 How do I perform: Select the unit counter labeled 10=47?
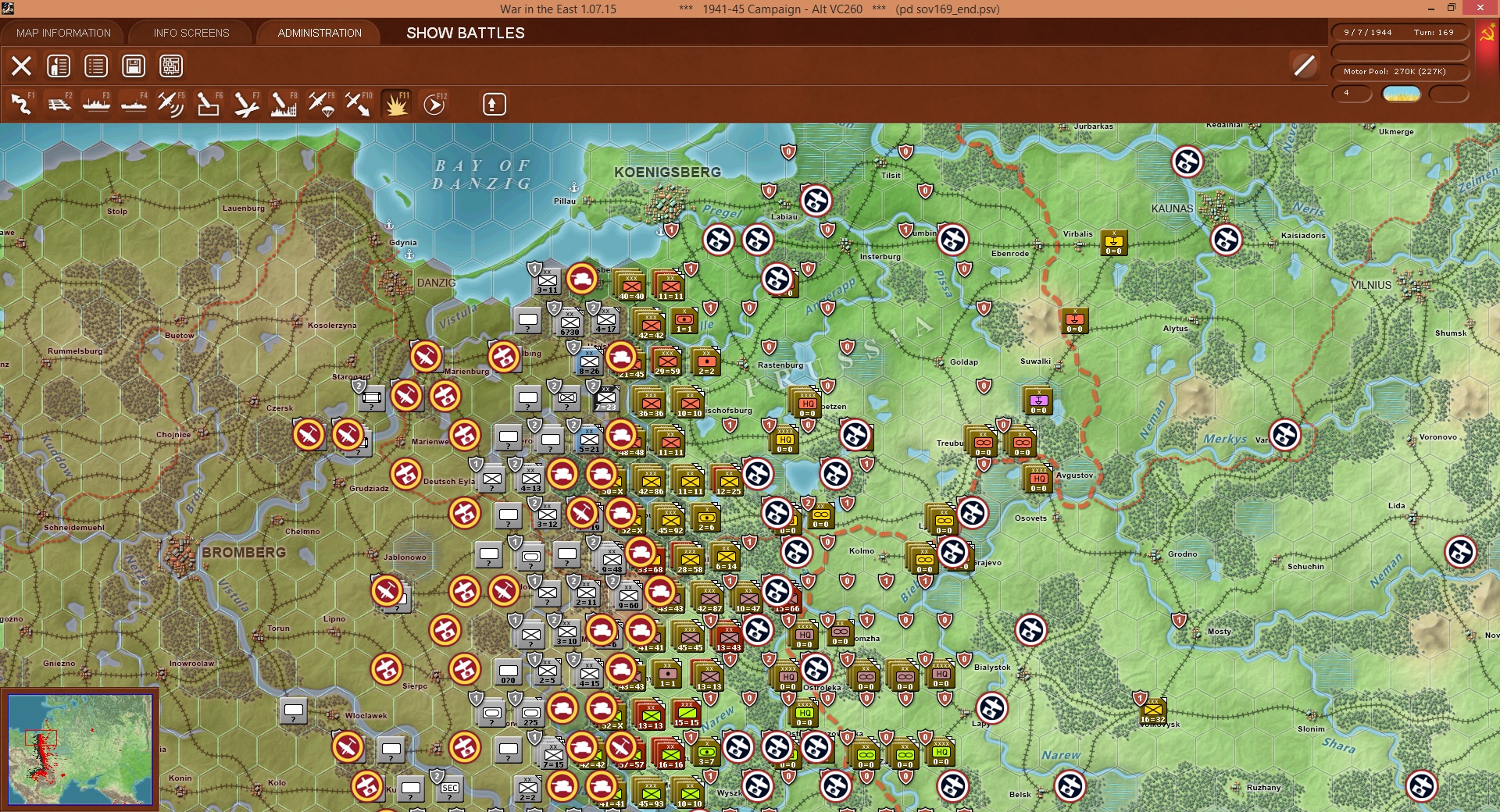[748, 598]
